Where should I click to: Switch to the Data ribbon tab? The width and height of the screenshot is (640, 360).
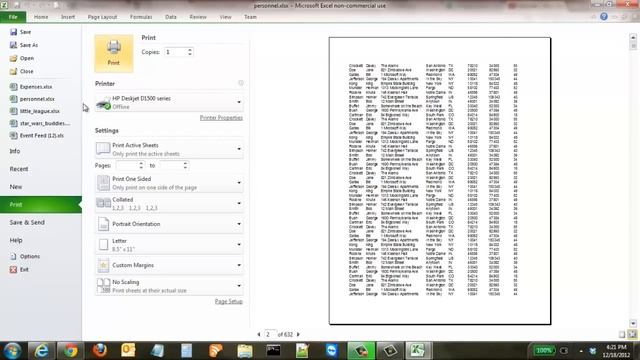click(x=171, y=17)
